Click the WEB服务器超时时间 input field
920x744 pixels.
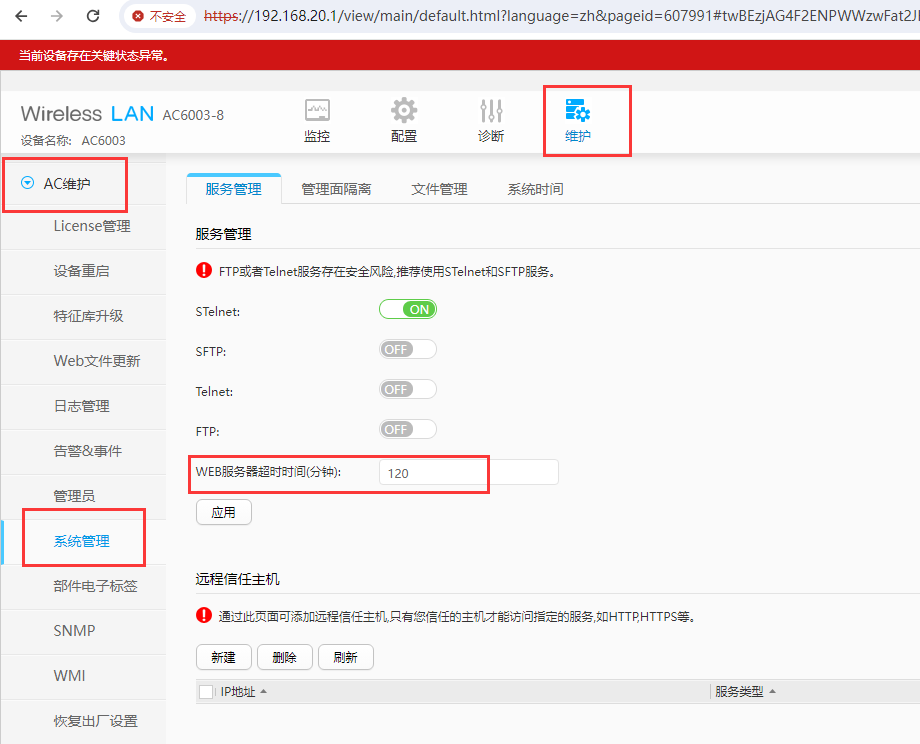coord(469,473)
